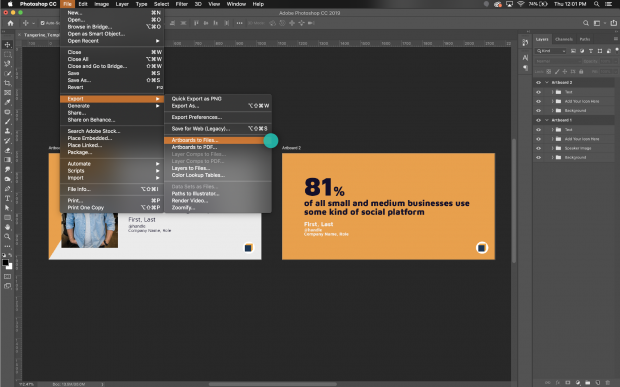Select the Crop tool

8,83
